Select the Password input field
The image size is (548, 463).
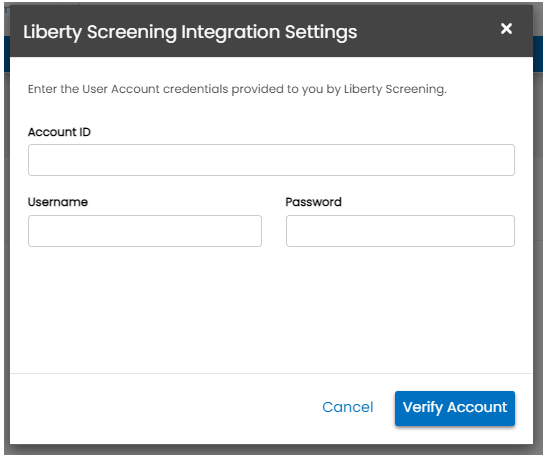tap(400, 231)
